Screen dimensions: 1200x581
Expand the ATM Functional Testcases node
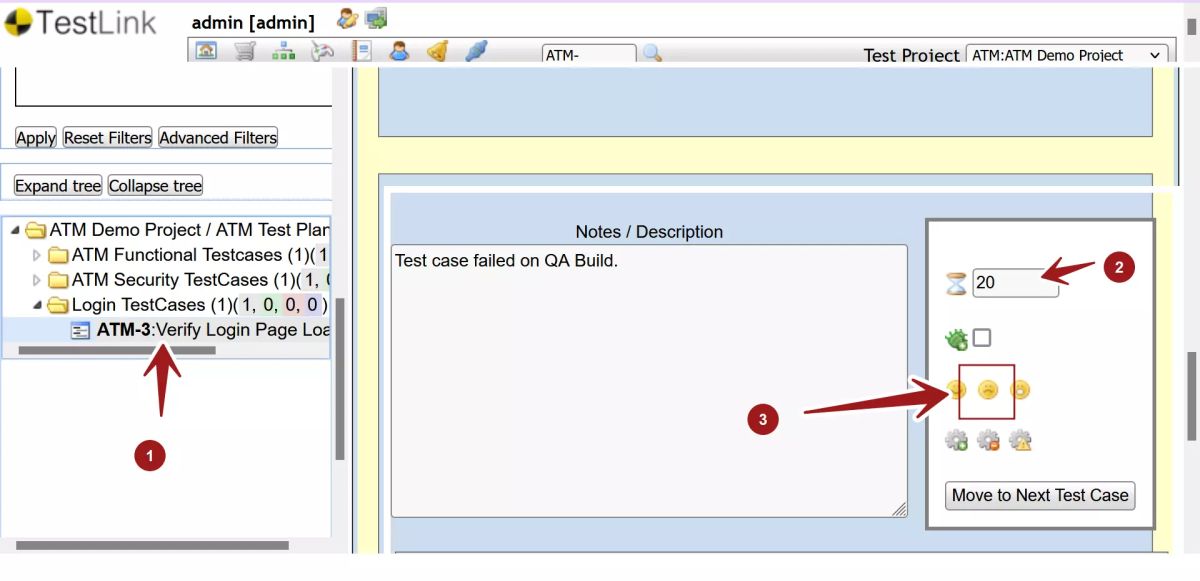(37, 256)
